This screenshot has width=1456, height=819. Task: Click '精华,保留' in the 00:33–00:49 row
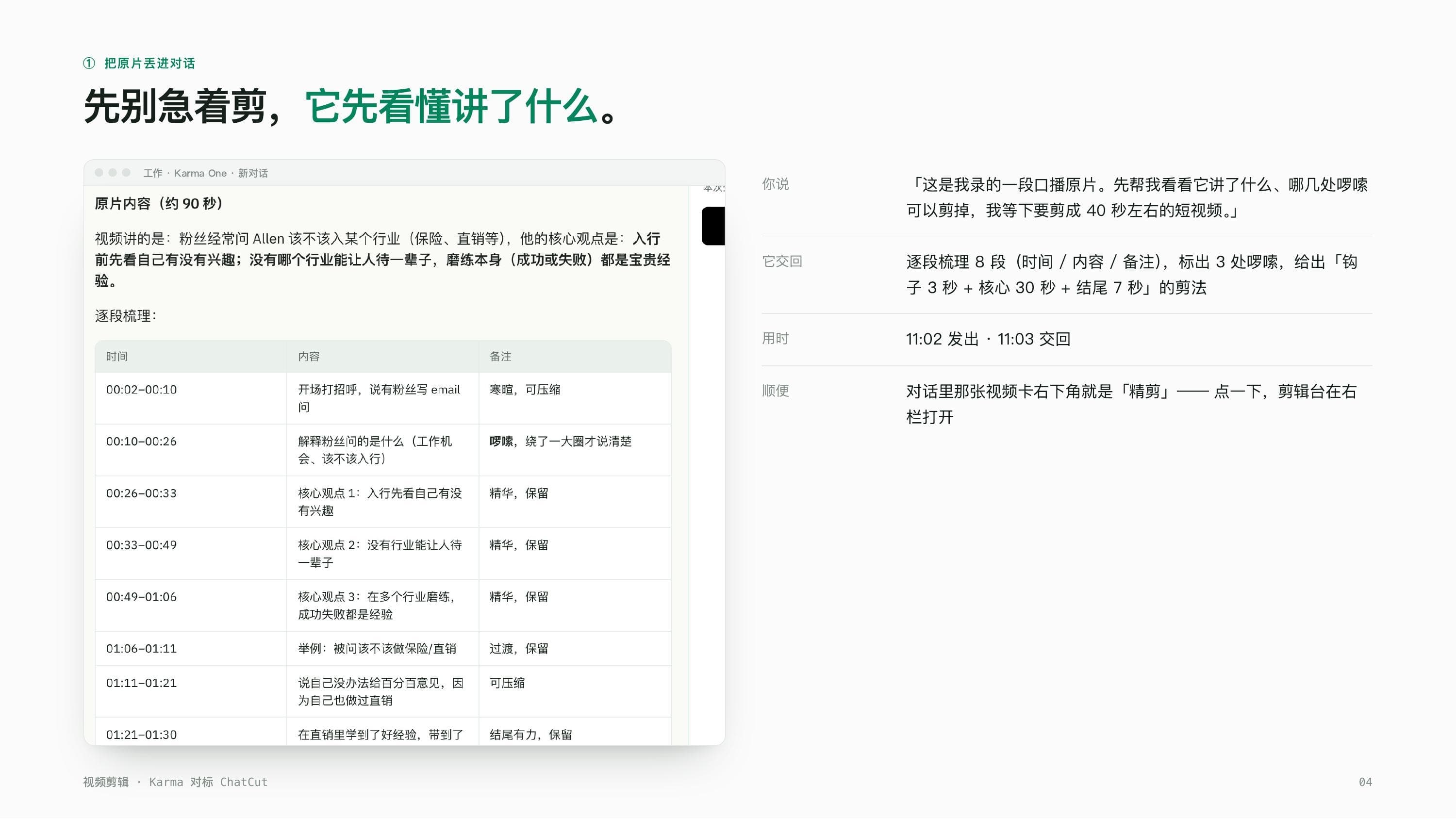[x=519, y=545]
